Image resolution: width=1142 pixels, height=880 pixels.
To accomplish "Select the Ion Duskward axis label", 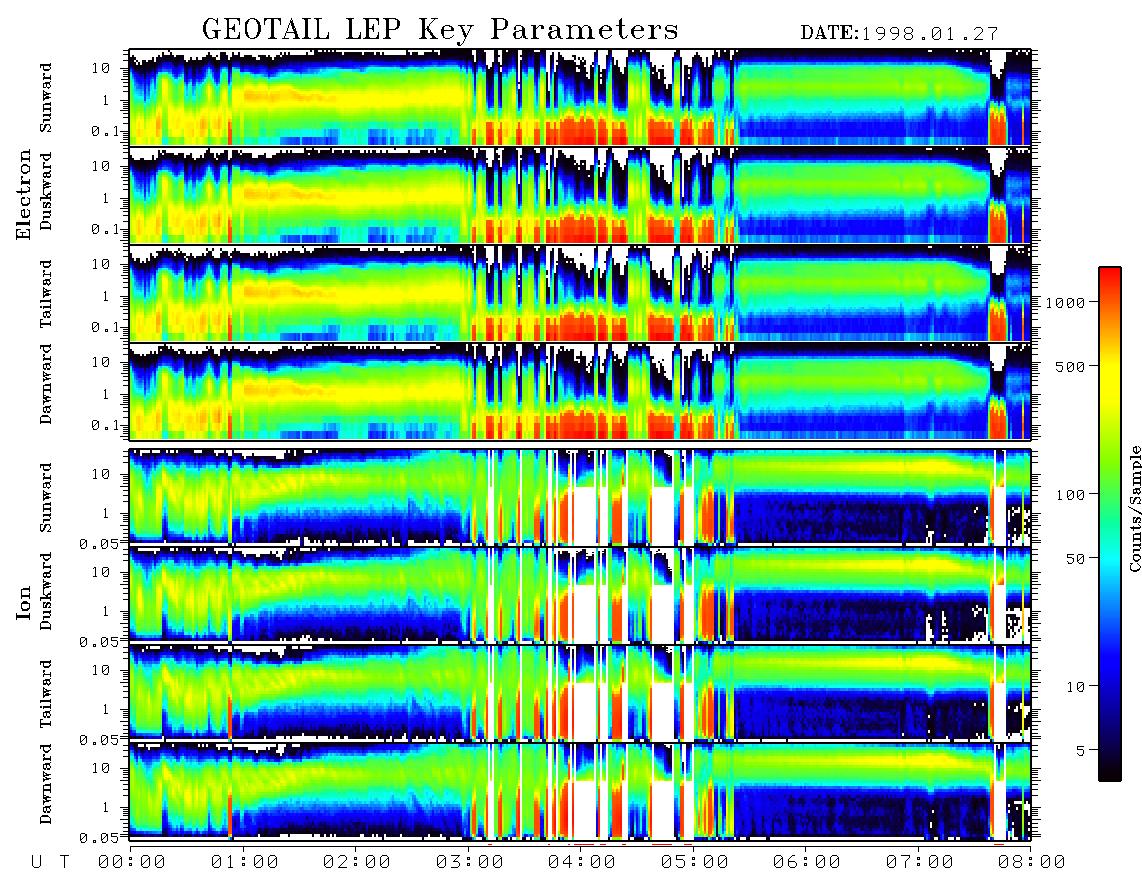I will pyautogui.click(x=46, y=591).
